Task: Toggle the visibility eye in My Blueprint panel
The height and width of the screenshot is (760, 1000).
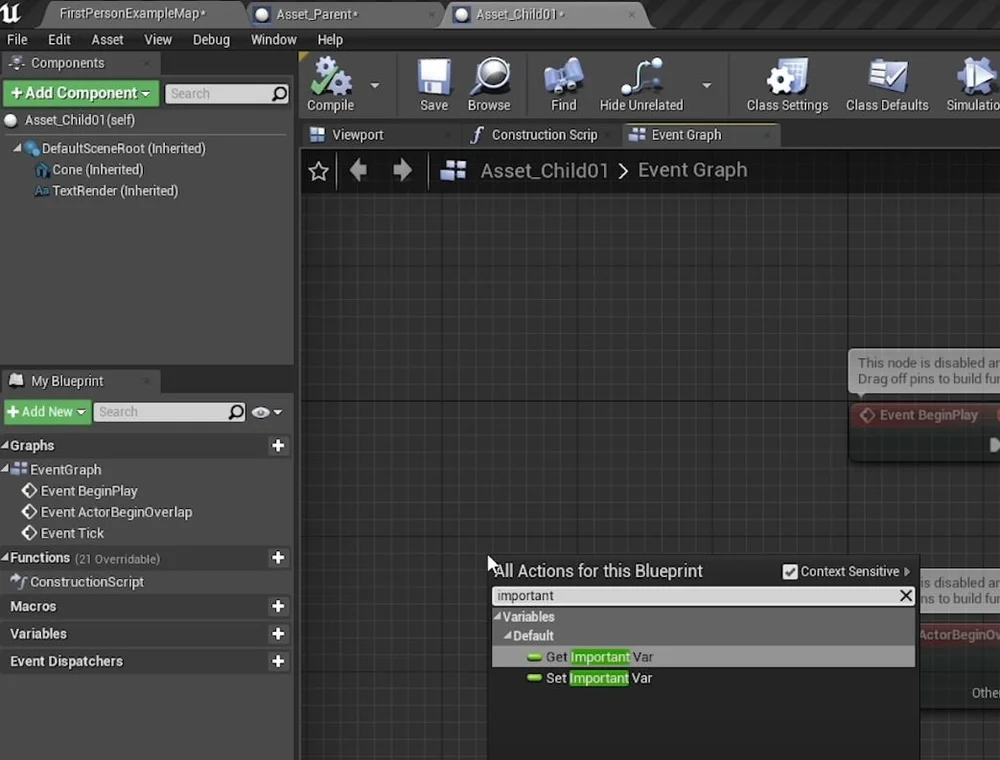Action: coord(261,411)
